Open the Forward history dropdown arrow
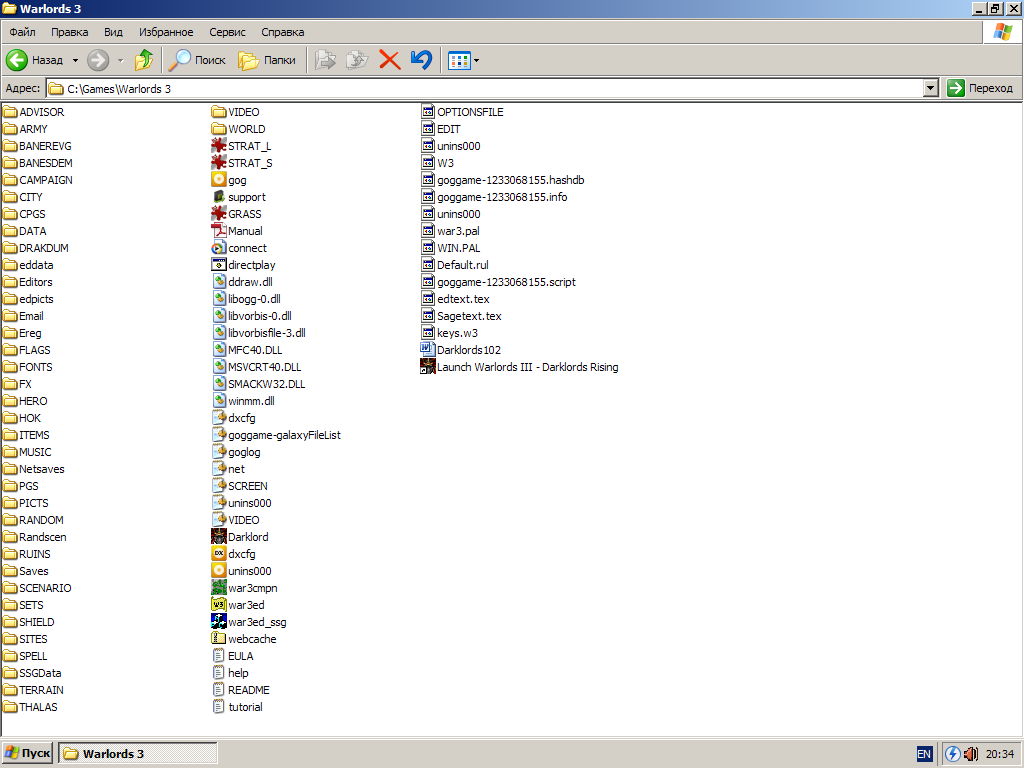Image resolution: width=1024 pixels, height=768 pixels. tap(120, 60)
